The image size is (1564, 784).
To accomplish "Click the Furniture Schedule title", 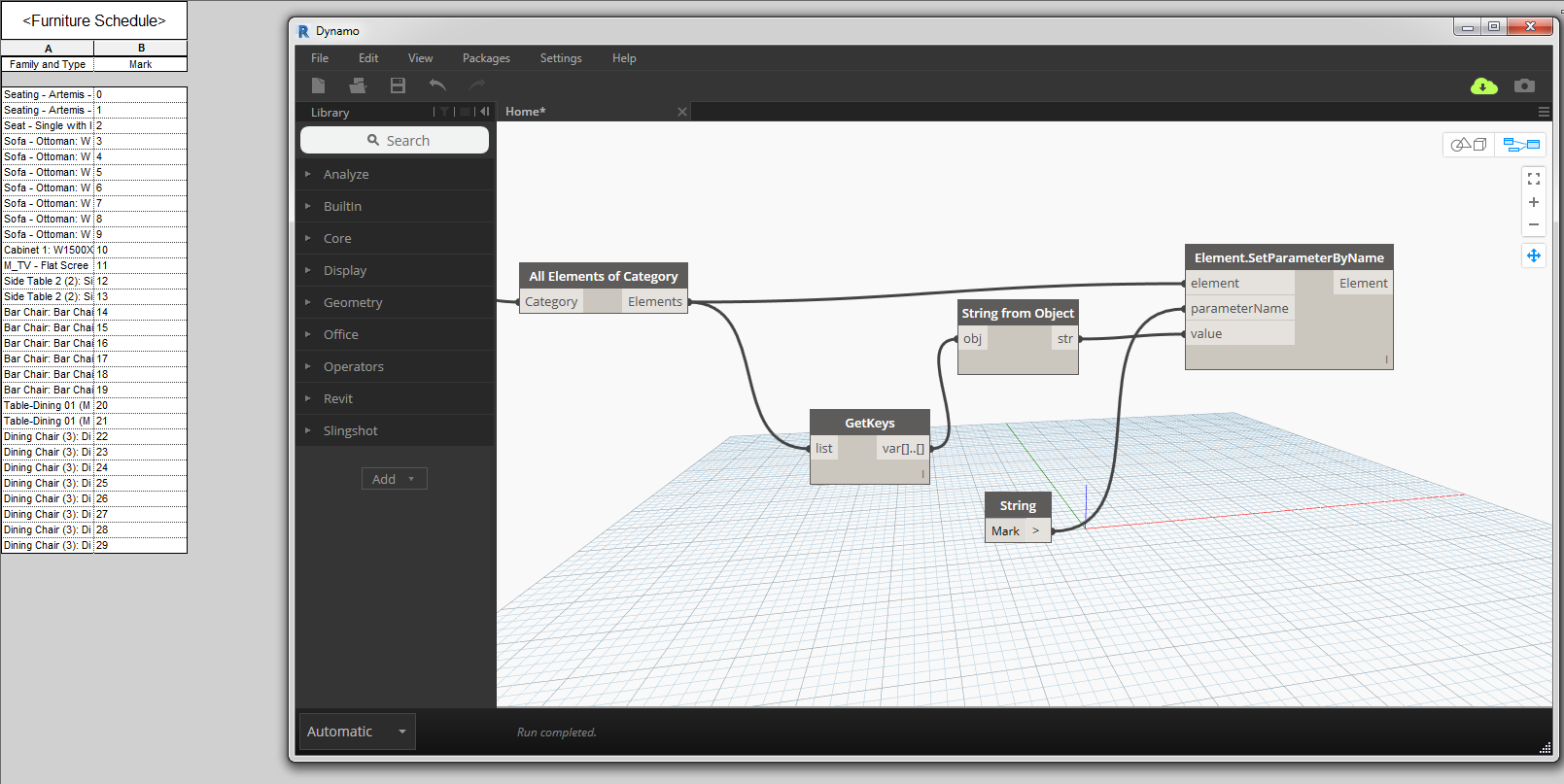I will pyautogui.click(x=94, y=20).
